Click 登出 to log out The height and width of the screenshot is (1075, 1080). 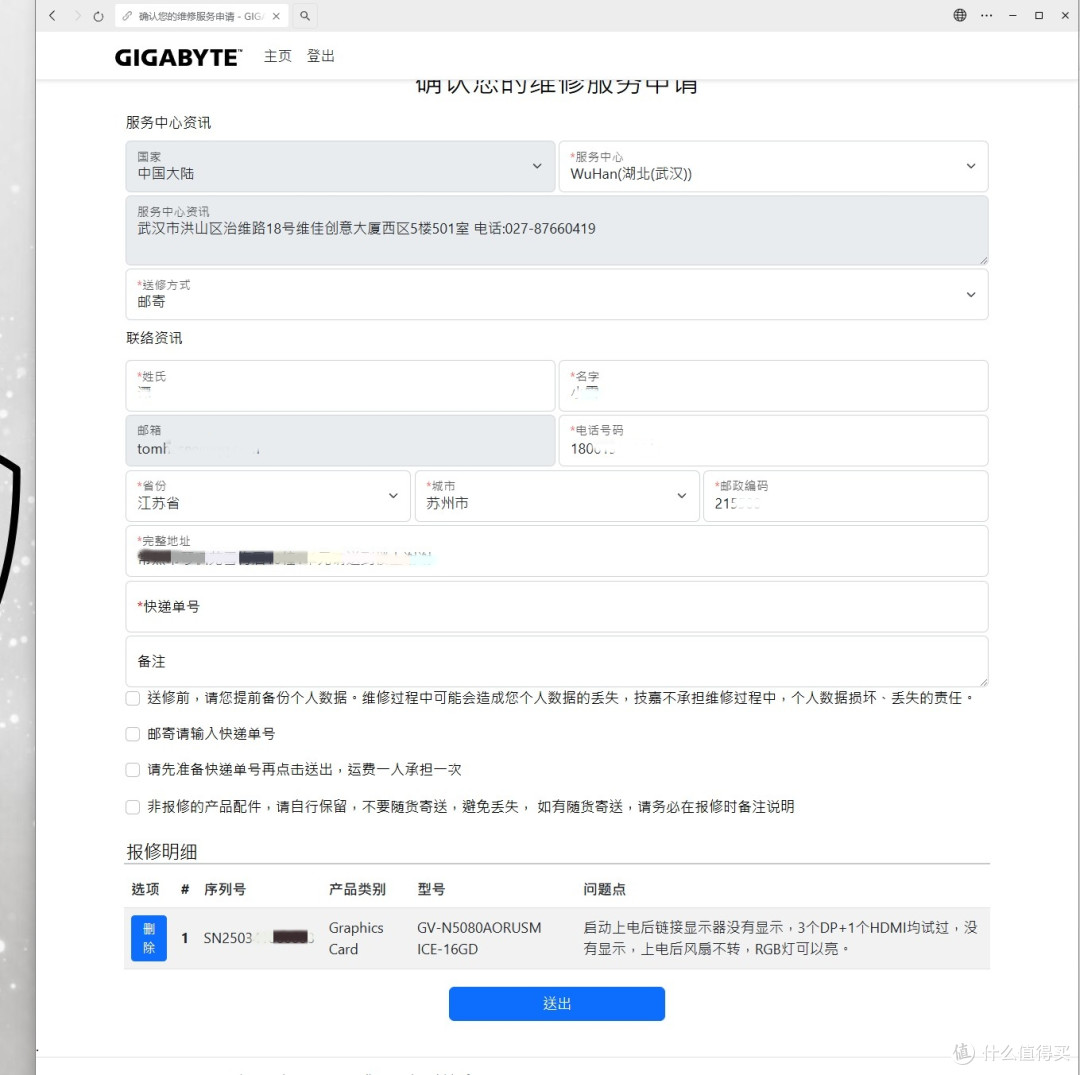pyautogui.click(x=320, y=56)
